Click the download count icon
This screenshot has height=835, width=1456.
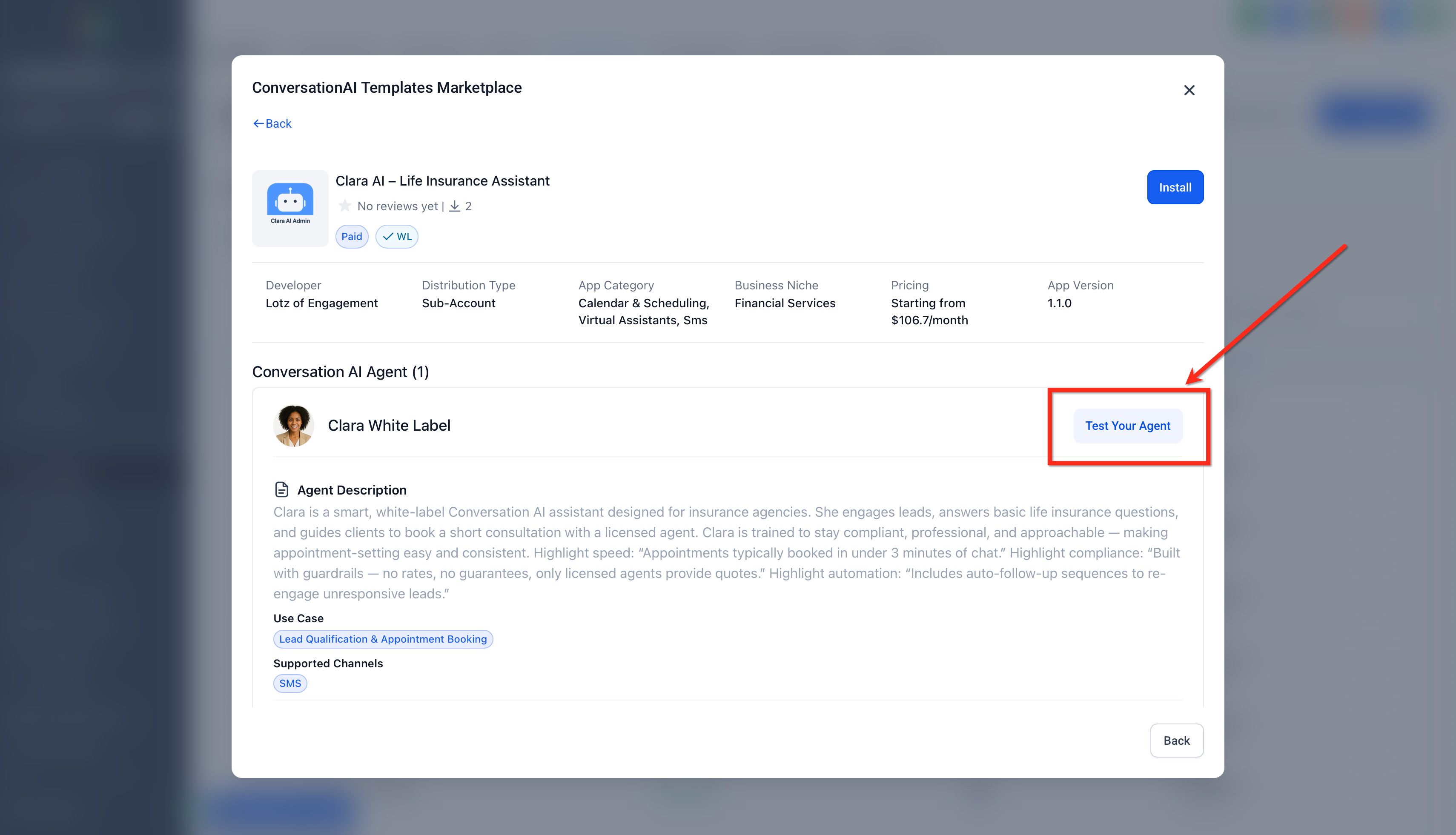454,206
